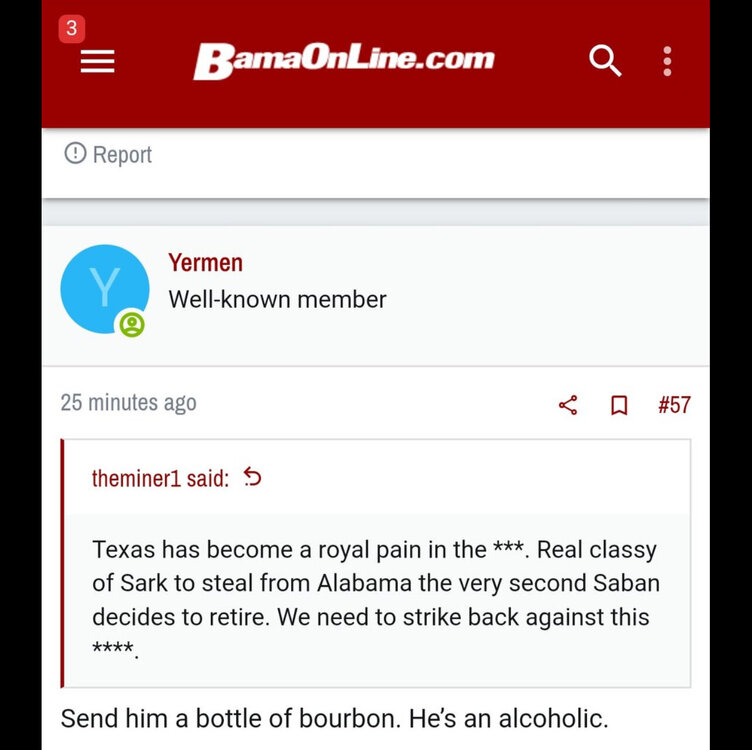
Task: Click the green online status badge
Action: [131, 324]
